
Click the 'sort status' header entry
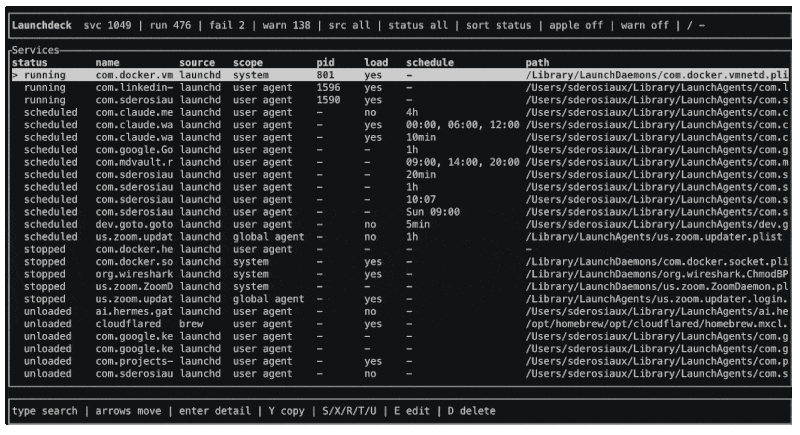point(498,25)
